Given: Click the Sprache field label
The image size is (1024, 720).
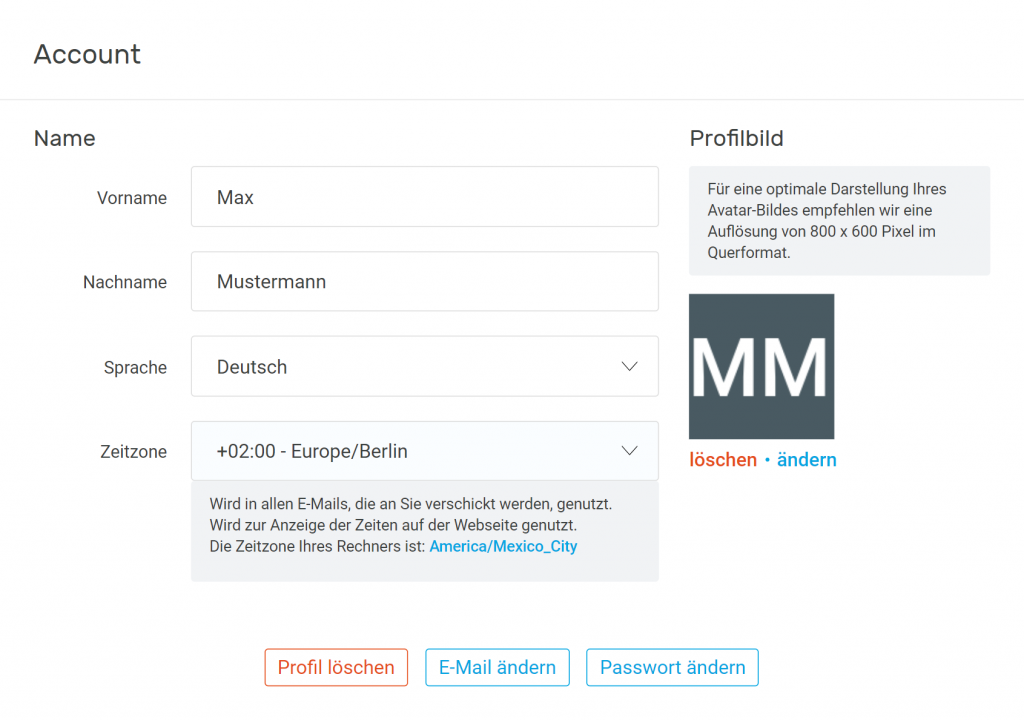Looking at the screenshot, I should (x=135, y=368).
